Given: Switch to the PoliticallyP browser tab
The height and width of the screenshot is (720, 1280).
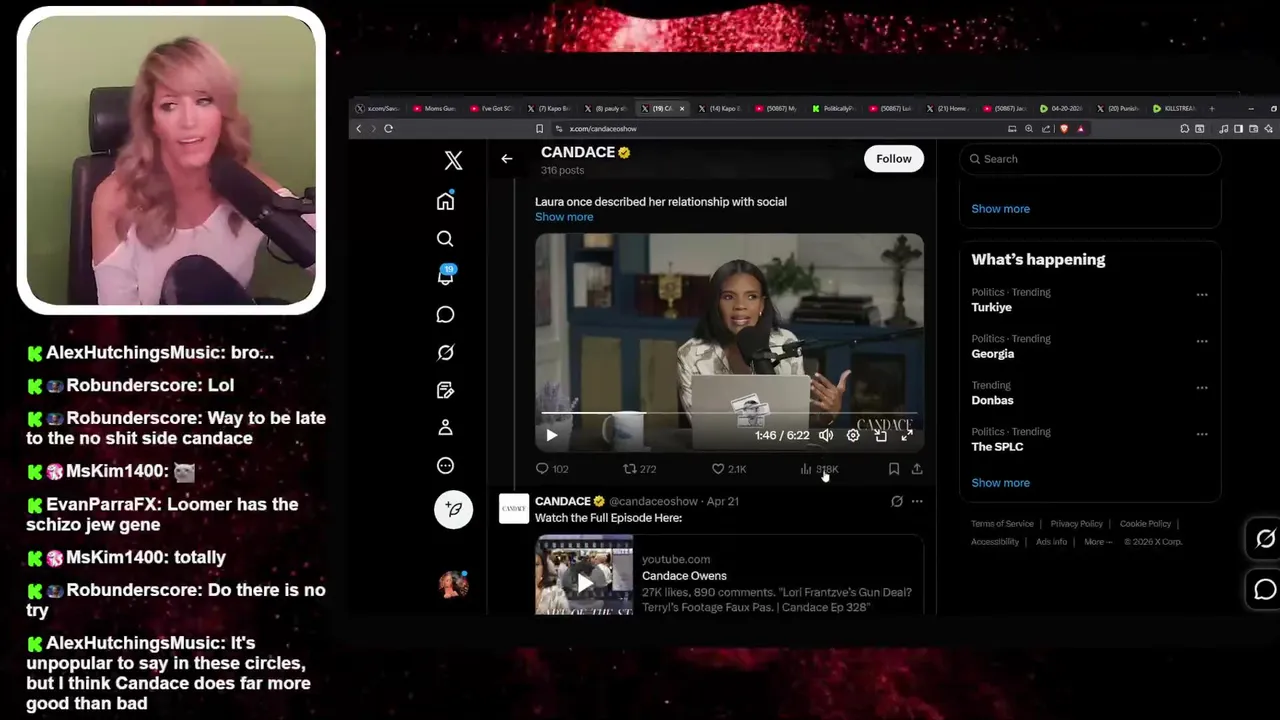Looking at the screenshot, I should click(x=833, y=108).
